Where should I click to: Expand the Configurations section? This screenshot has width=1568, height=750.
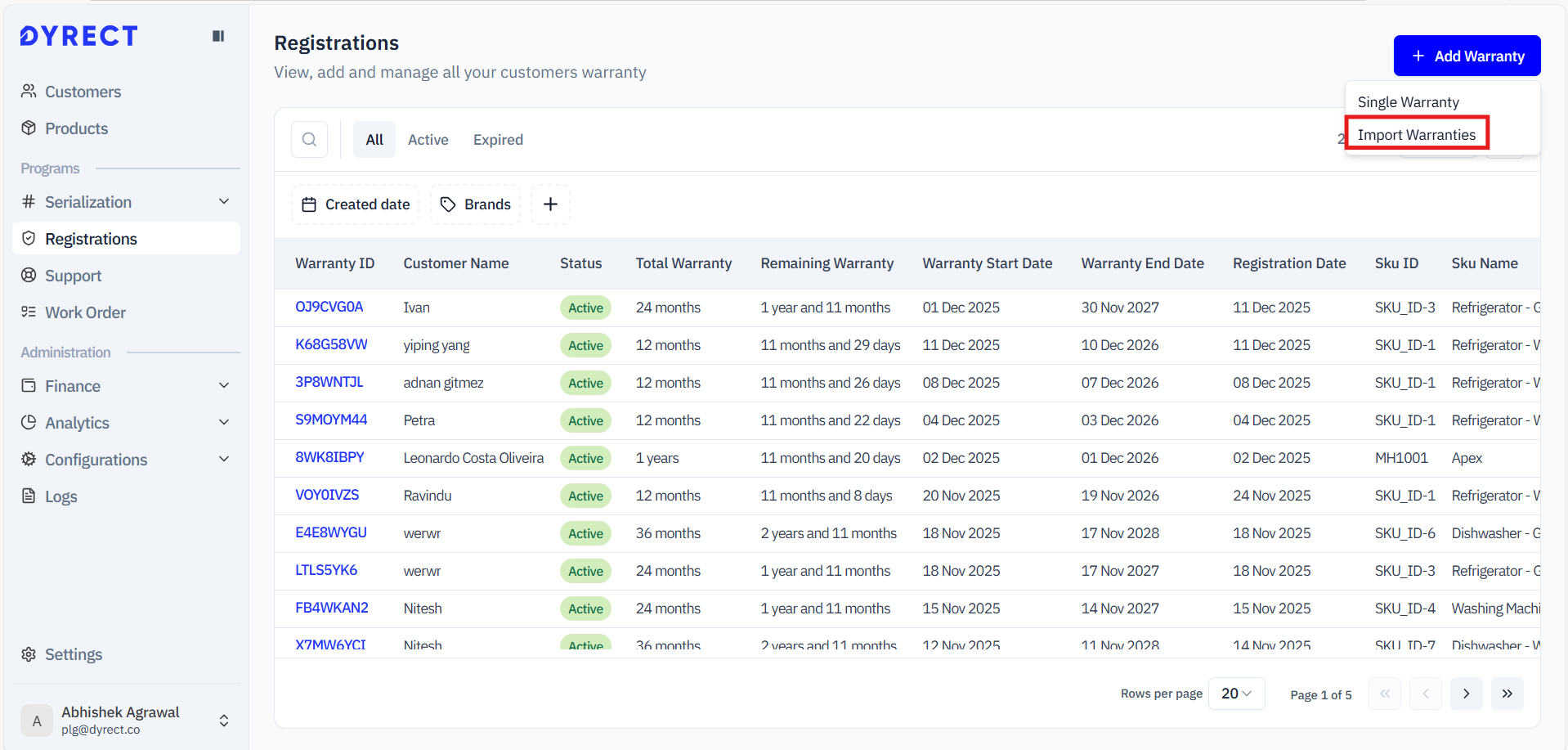point(126,460)
